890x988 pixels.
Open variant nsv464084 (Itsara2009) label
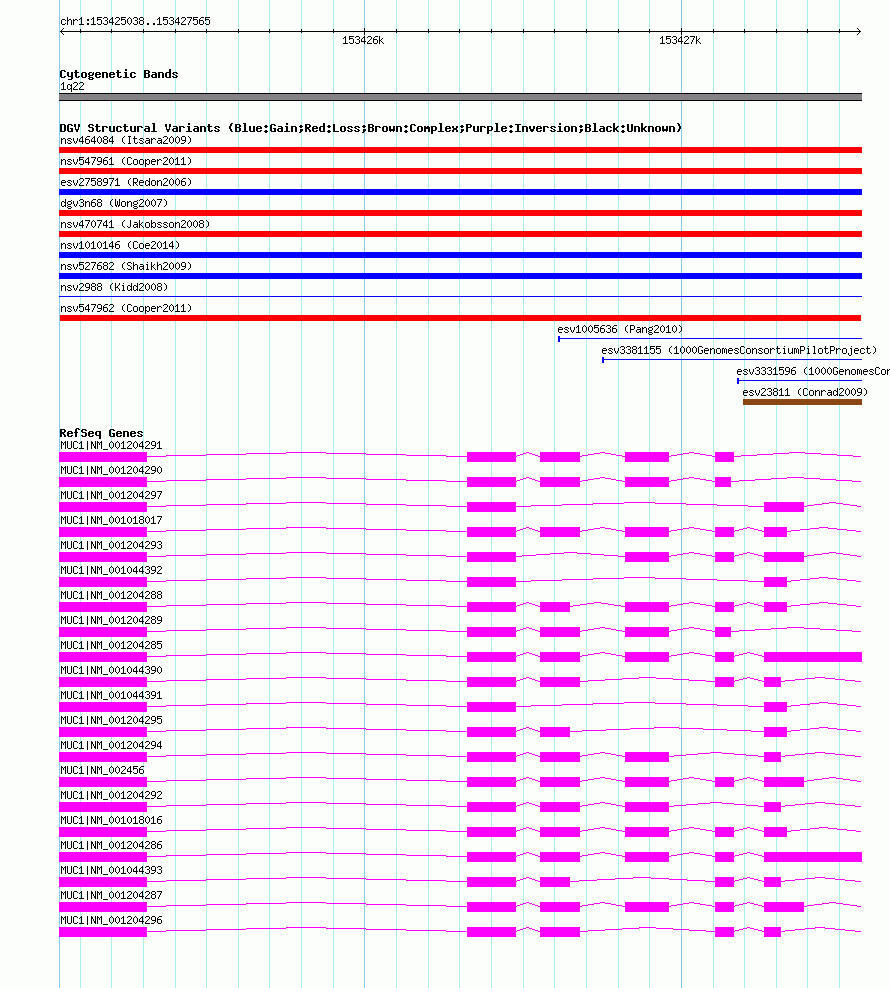click(x=126, y=140)
